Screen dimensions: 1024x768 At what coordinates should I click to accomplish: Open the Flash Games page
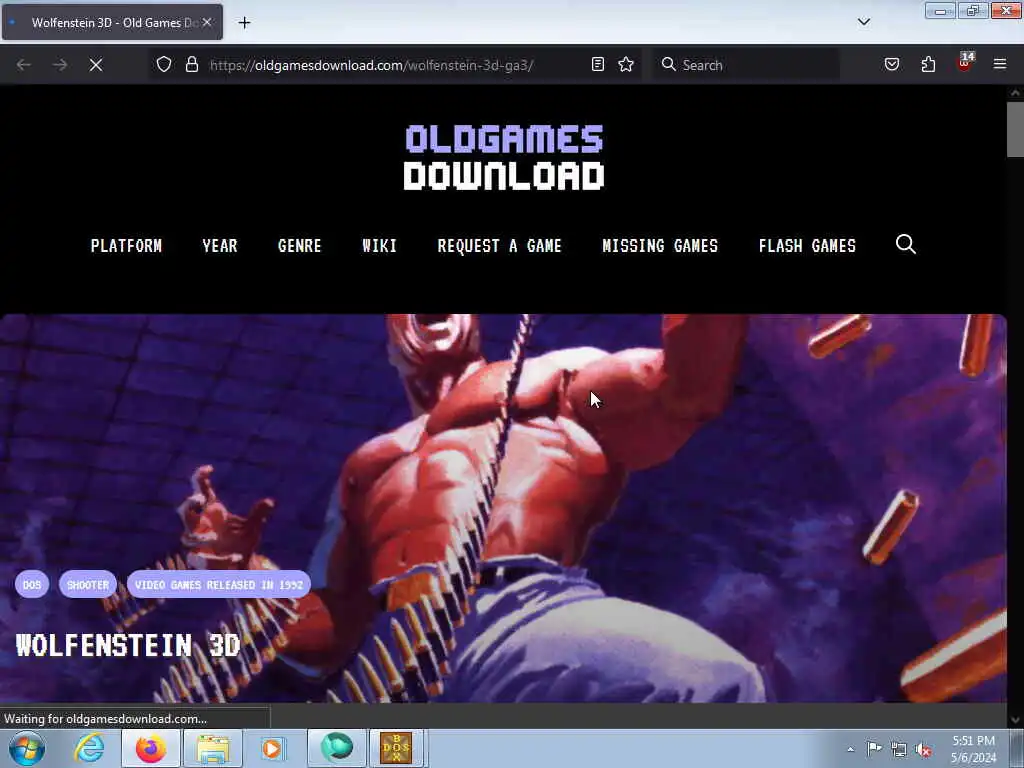click(x=807, y=246)
